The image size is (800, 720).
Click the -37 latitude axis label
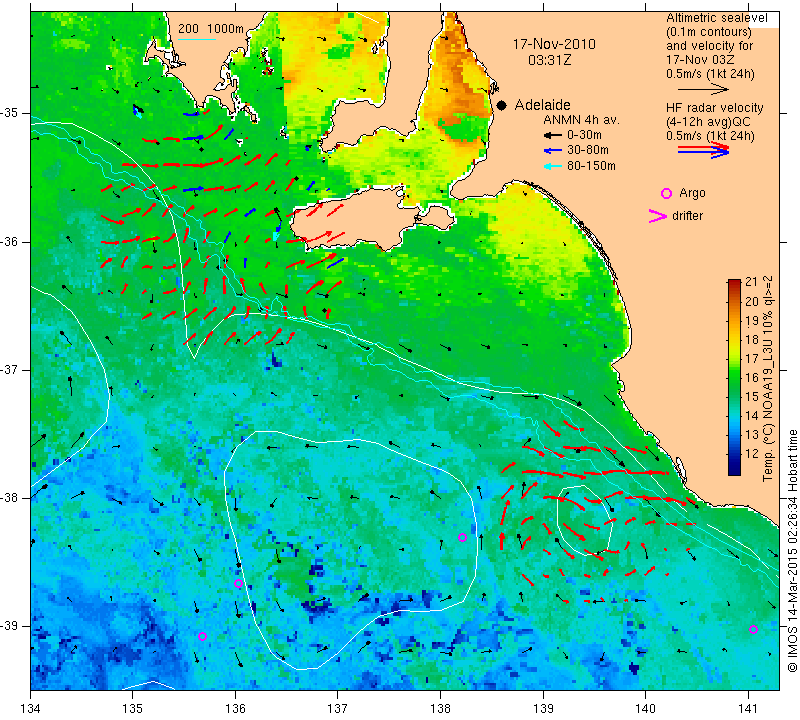[10, 369]
